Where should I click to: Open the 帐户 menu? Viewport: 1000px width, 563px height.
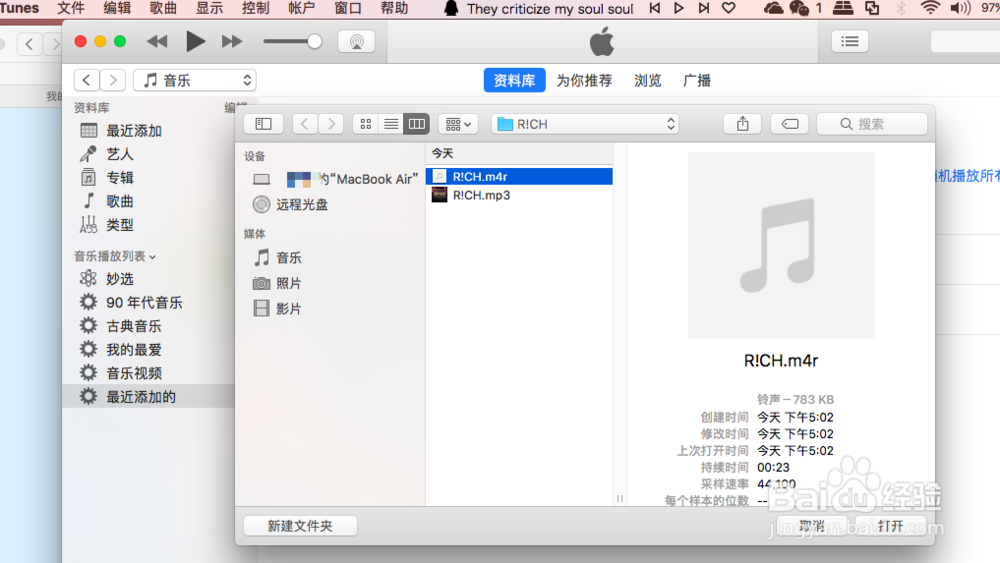point(302,8)
